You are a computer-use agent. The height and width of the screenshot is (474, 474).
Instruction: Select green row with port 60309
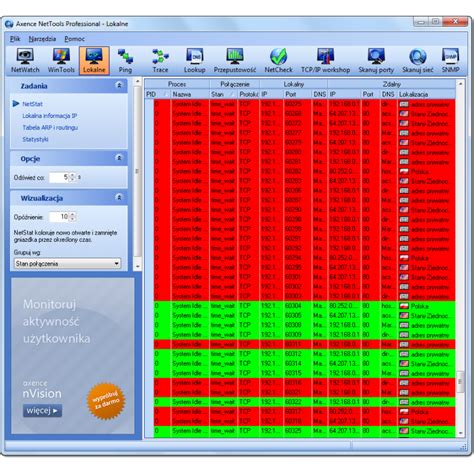point(304,334)
